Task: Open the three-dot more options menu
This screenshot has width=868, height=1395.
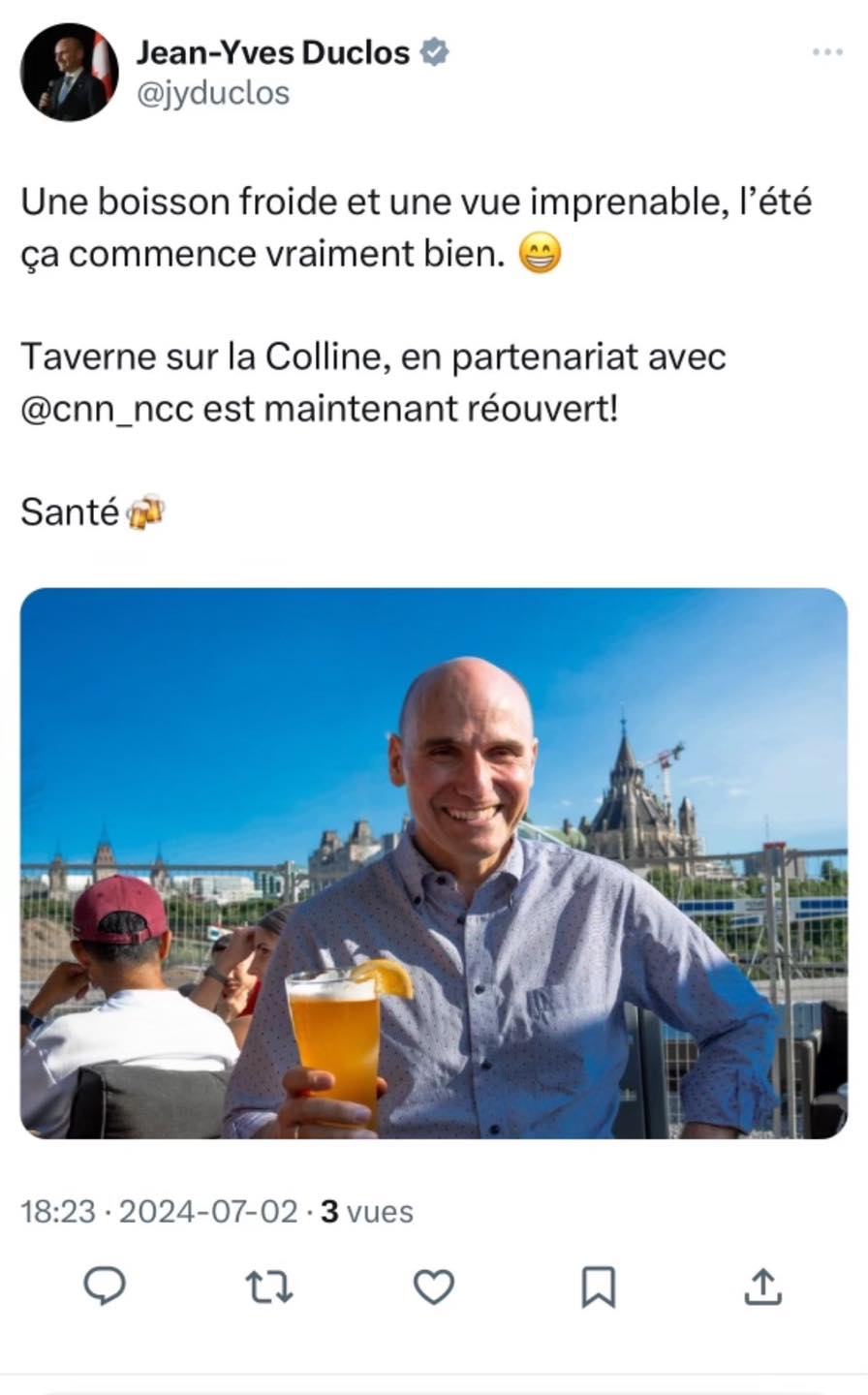Action: [x=826, y=52]
